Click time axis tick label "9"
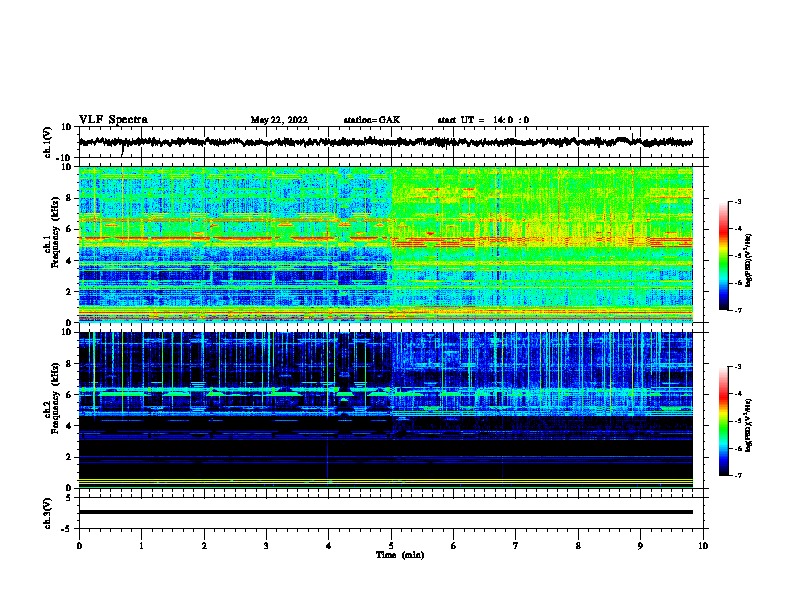792x612 pixels. click(640, 546)
